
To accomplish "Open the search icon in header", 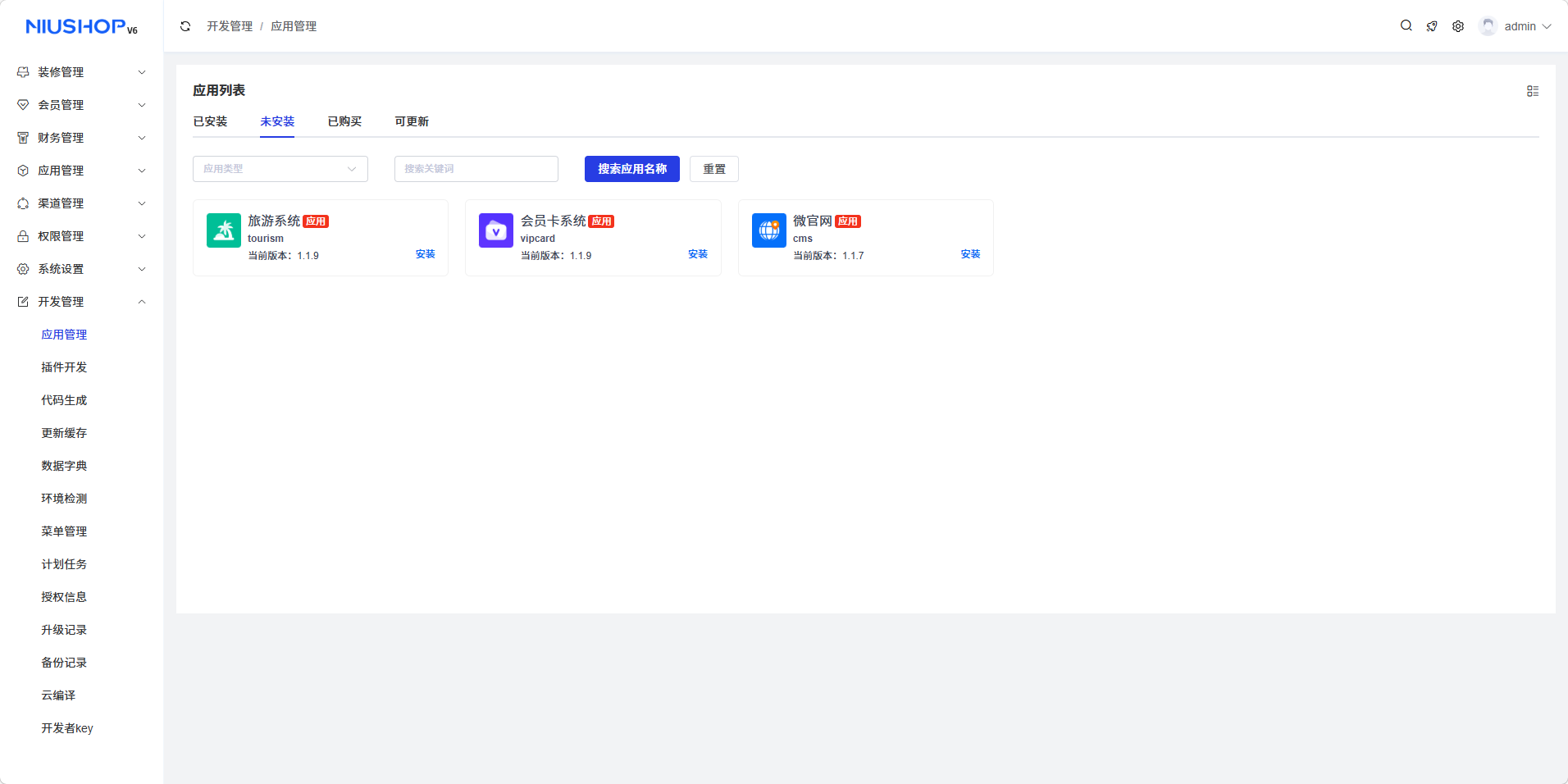I will pyautogui.click(x=1406, y=25).
